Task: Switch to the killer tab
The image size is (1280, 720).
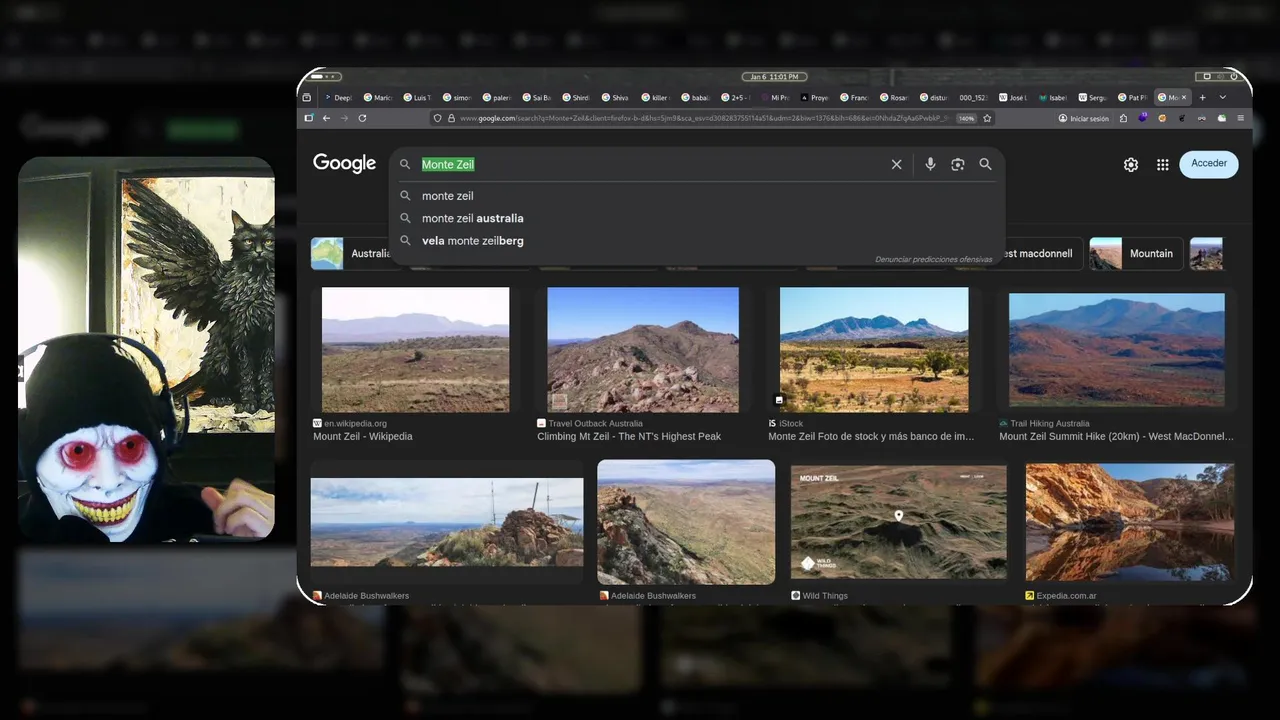Action: pyautogui.click(x=654, y=98)
